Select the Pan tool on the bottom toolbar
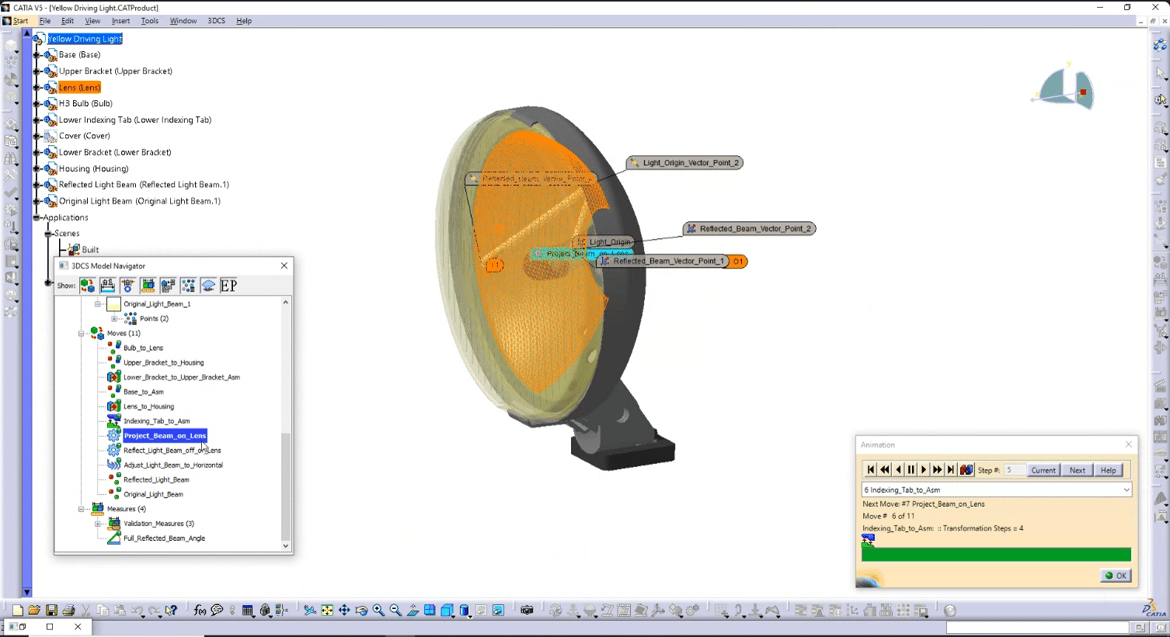This screenshot has height=637, width=1170. 344,609
